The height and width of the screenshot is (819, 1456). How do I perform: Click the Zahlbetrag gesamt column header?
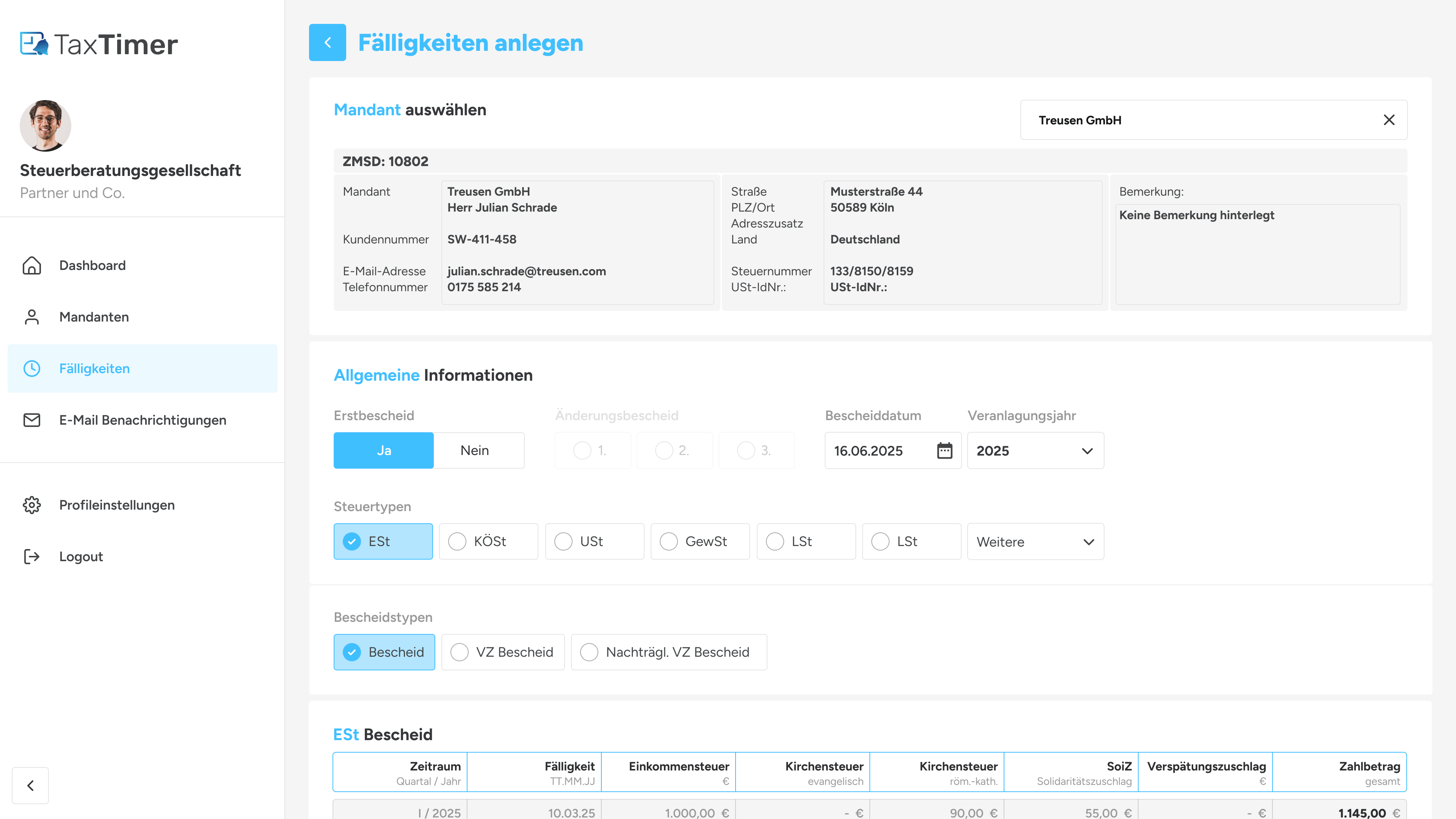(1340, 772)
